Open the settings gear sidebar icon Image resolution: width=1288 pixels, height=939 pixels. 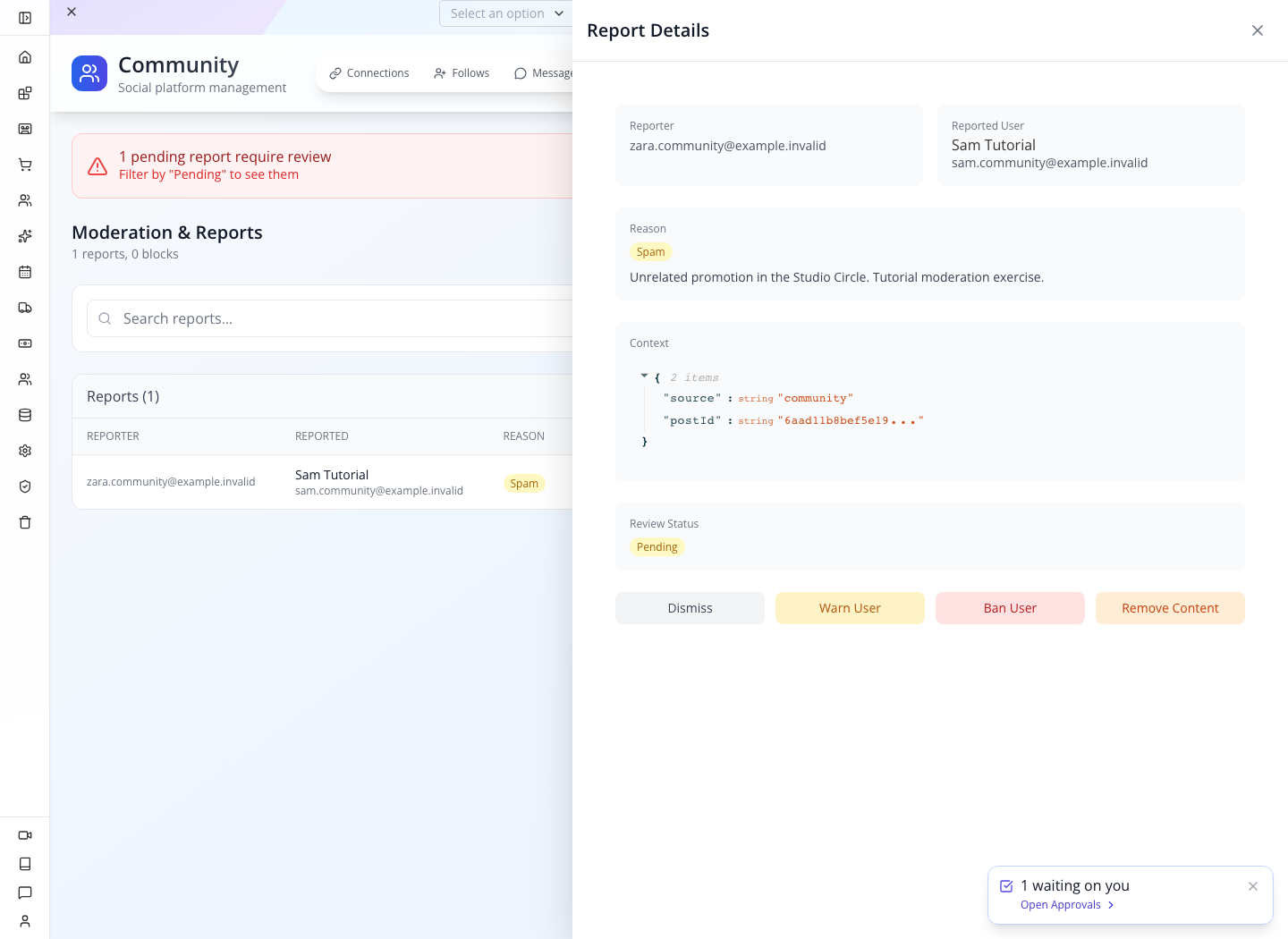tap(25, 451)
